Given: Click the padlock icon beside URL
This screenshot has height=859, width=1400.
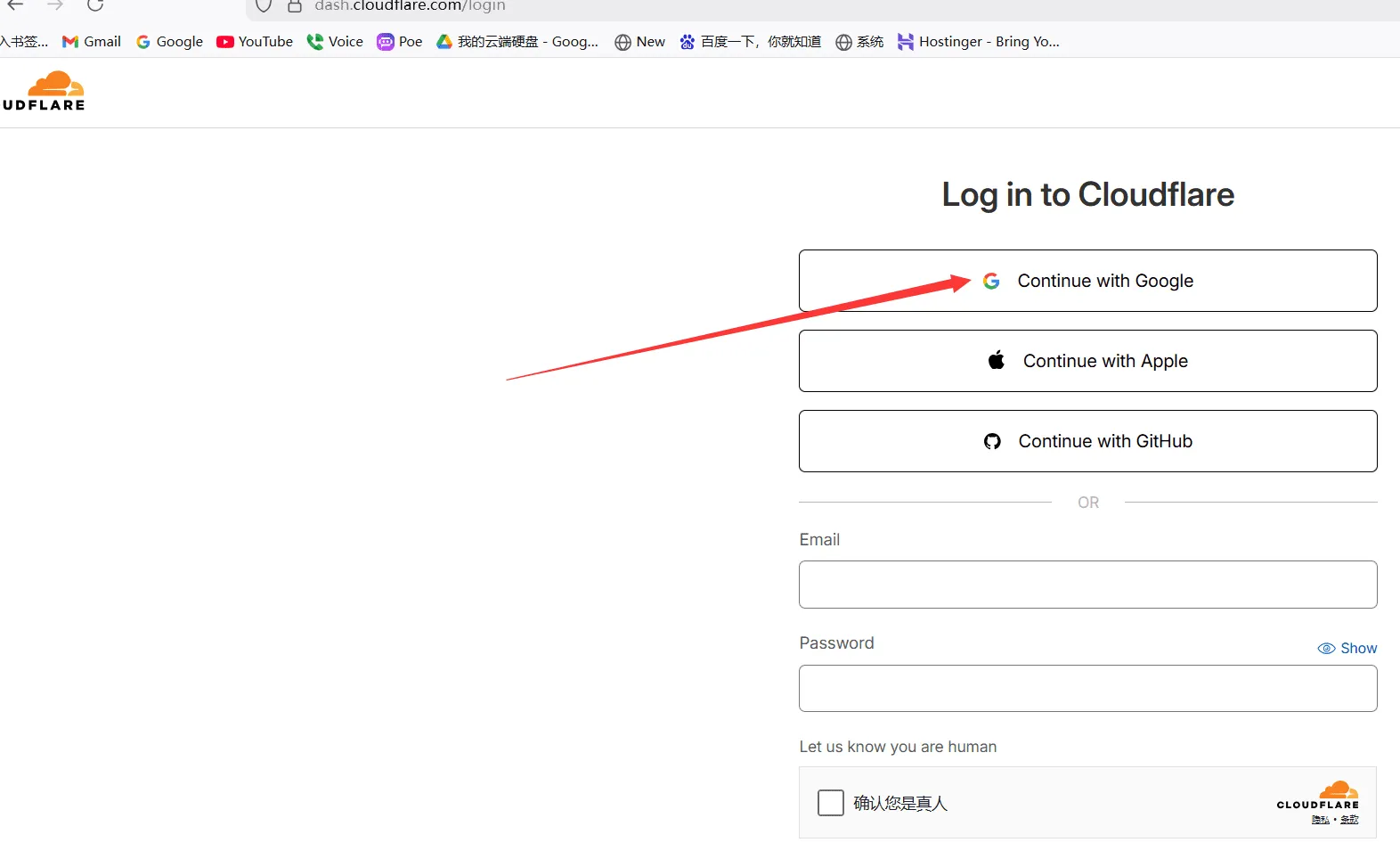Looking at the screenshot, I should coord(295,6).
